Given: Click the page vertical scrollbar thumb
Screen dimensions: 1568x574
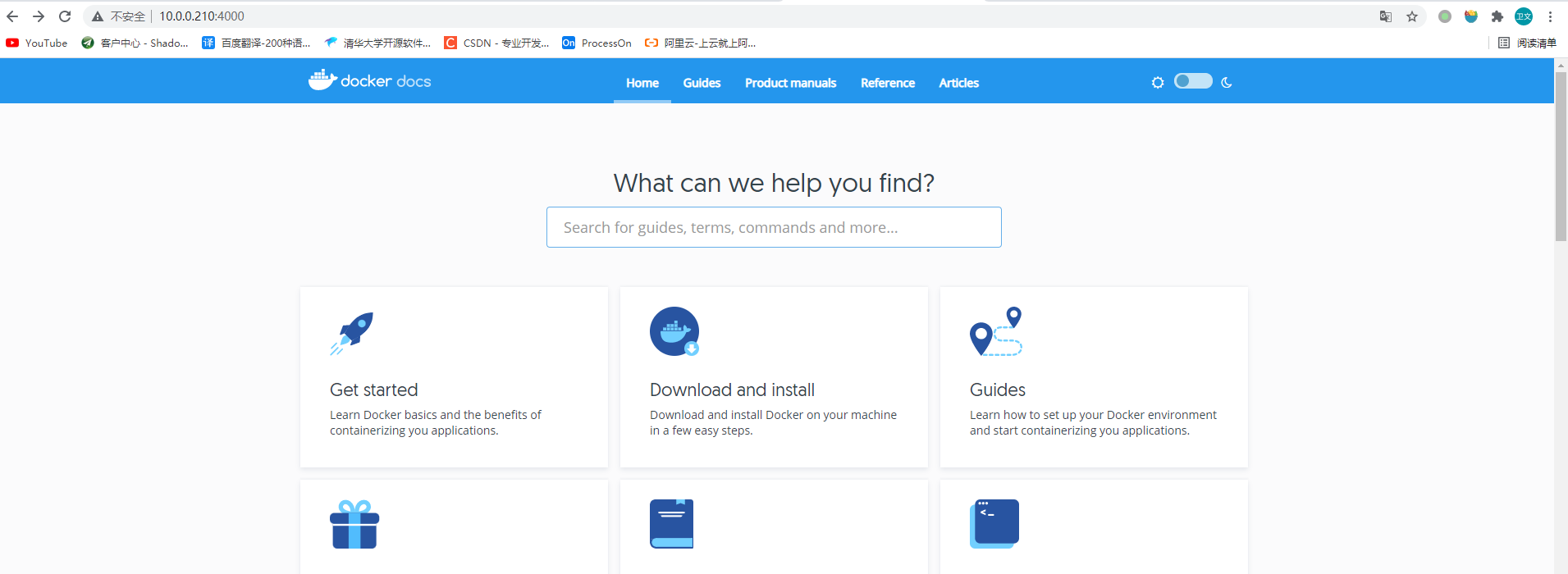Looking at the screenshot, I should coord(1561,156).
